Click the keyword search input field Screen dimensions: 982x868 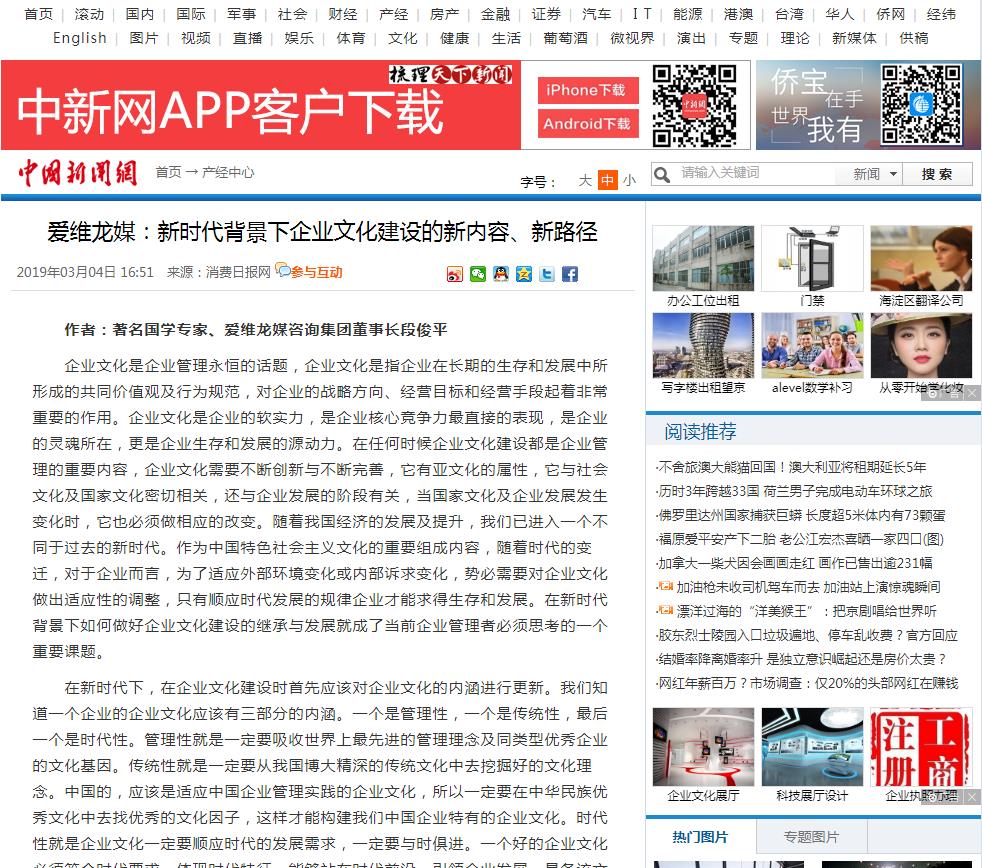click(x=760, y=174)
